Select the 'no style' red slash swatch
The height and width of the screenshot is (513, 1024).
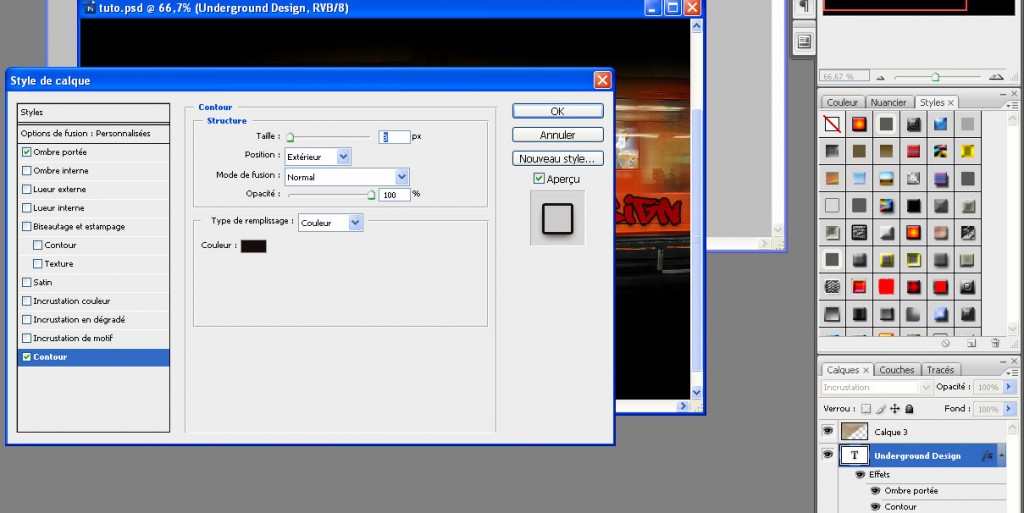tap(831, 125)
